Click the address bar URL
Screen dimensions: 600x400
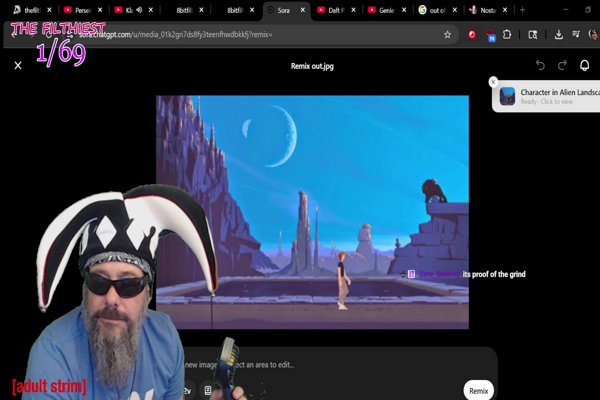click(176, 35)
